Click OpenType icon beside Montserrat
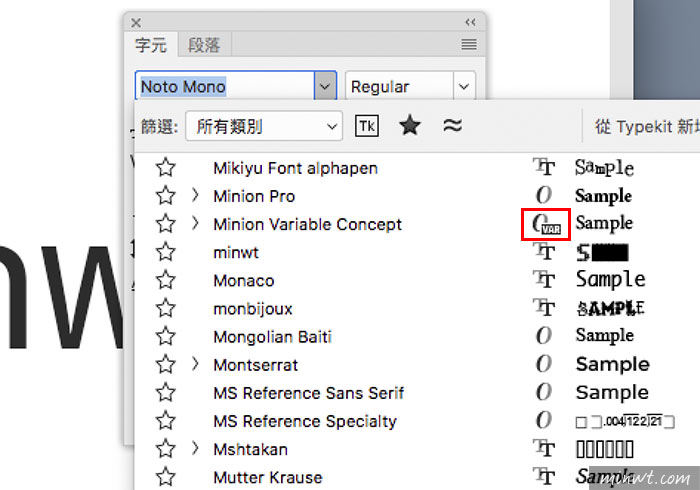 [544, 364]
